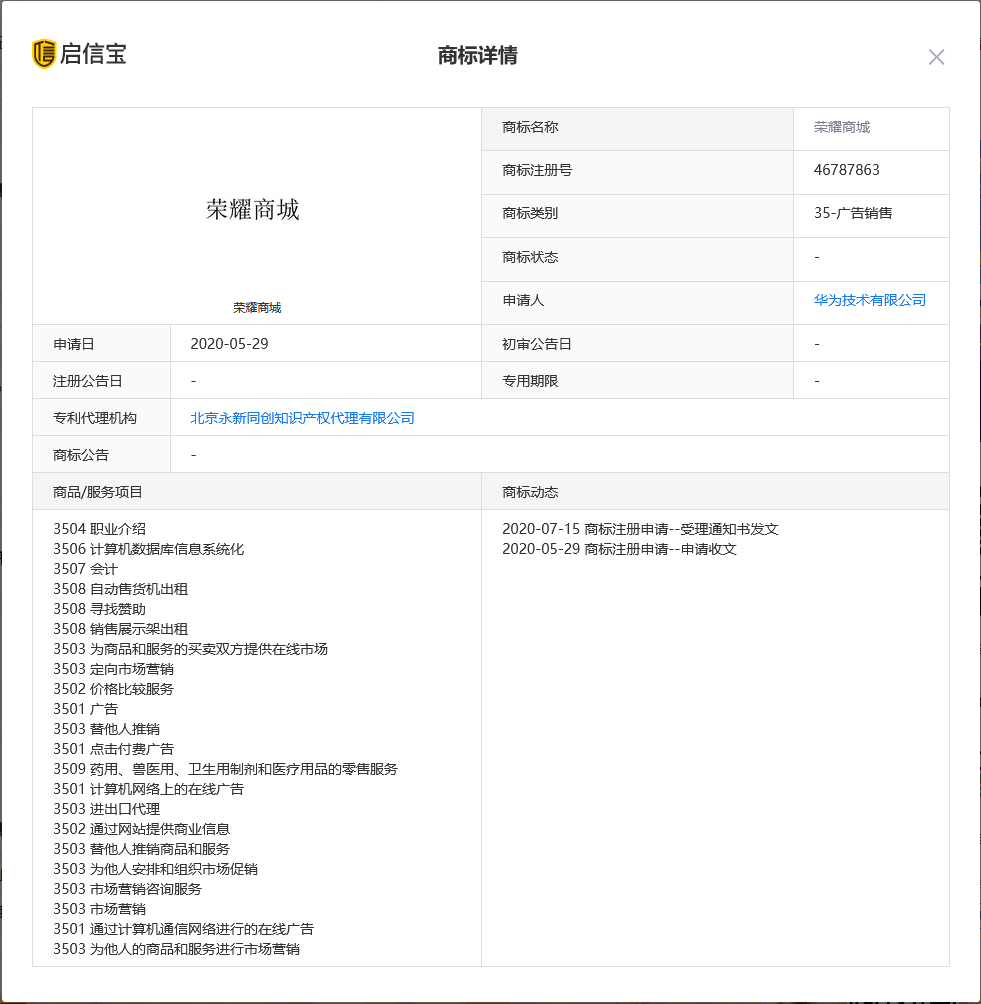Select item 3506 计算机数据库信息系统化

(x=149, y=549)
